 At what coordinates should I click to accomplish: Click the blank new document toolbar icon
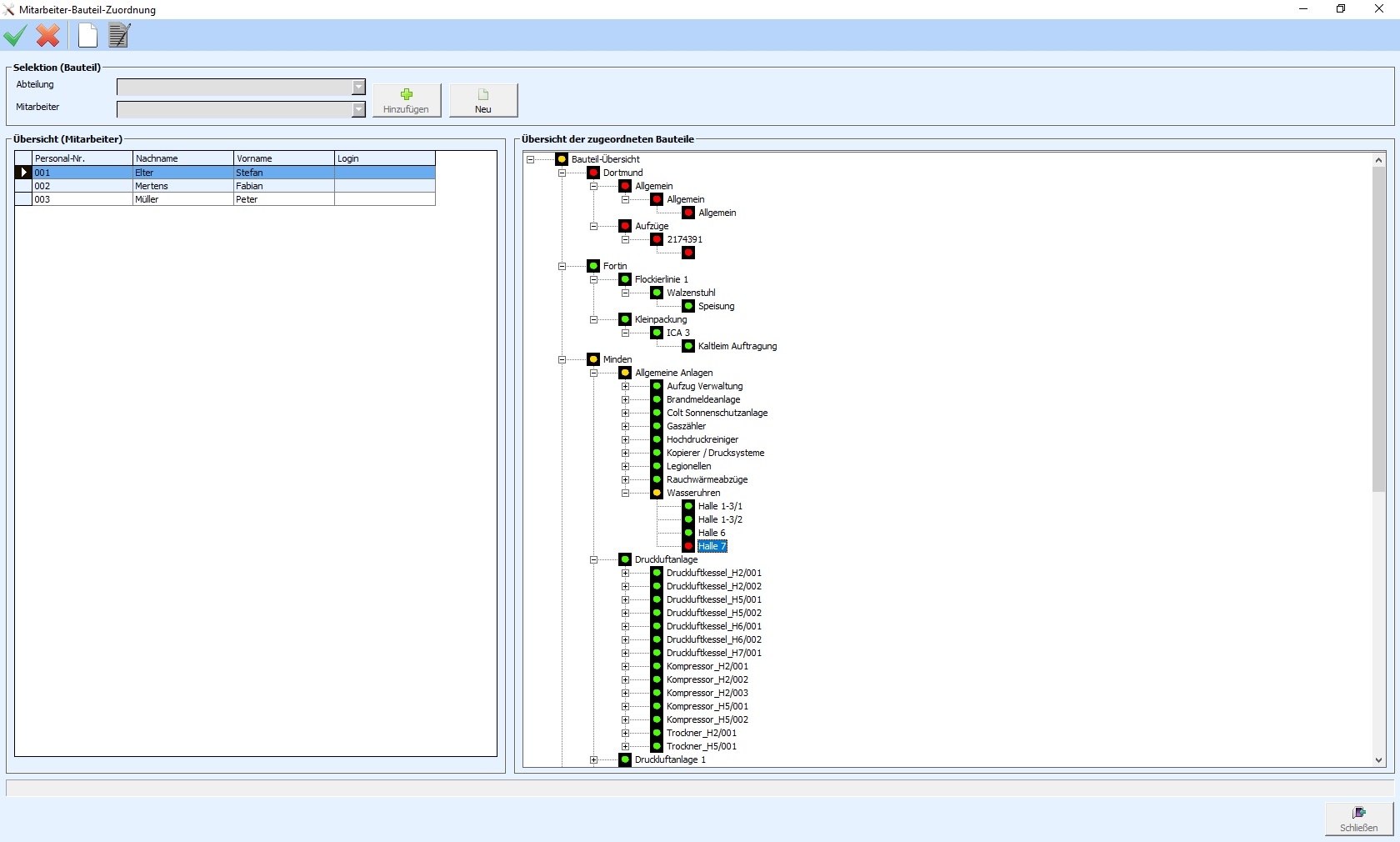click(87, 36)
